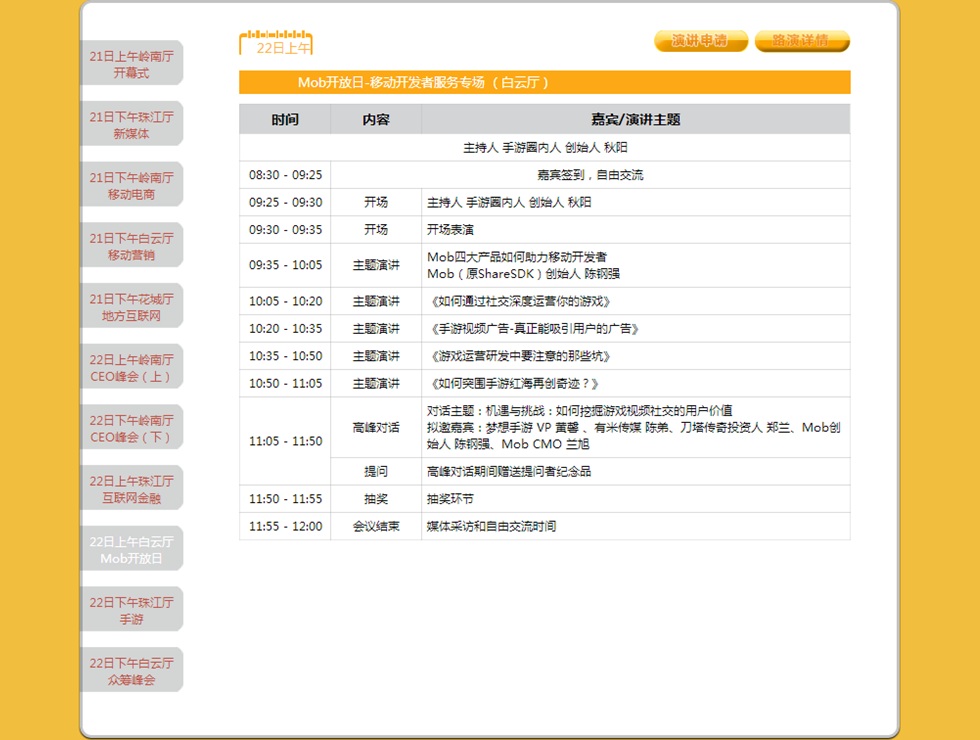Select 22日上午岭南厅 CEO峰会（上） tab
Viewport: 980px width, 740px height.
pyautogui.click(x=131, y=367)
